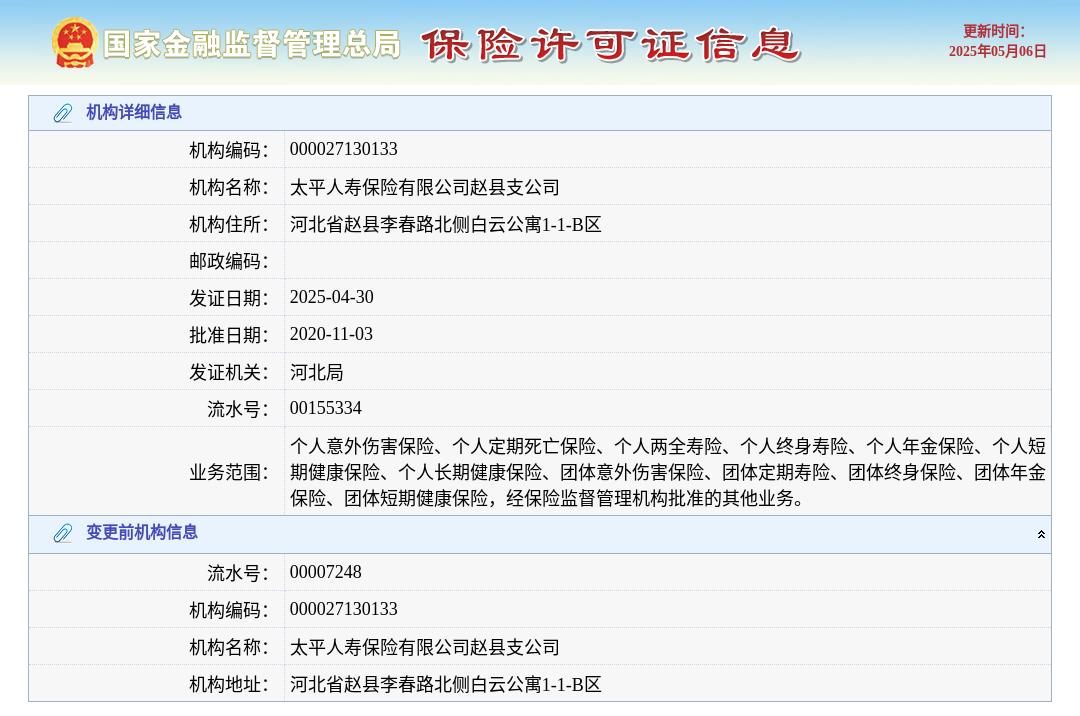
Task: Click the update date 2025年05月06日
Action: 997,51
